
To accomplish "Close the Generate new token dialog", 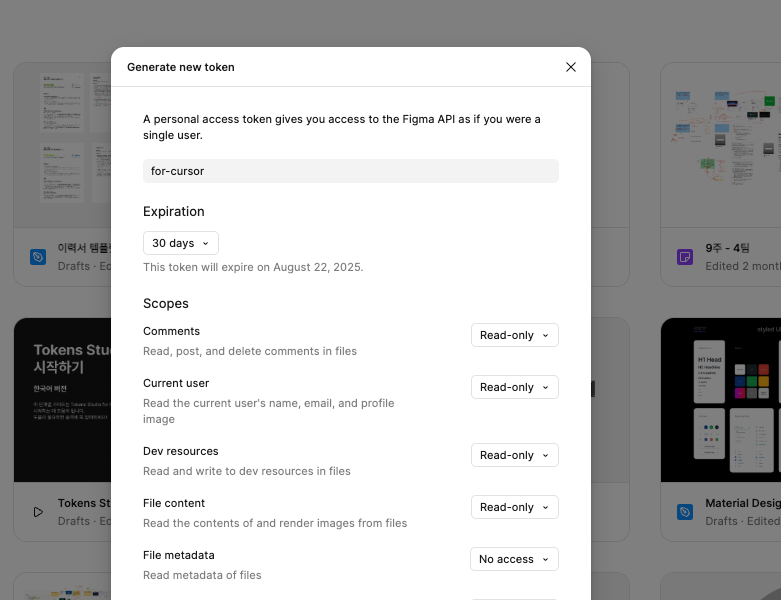I will (x=571, y=67).
